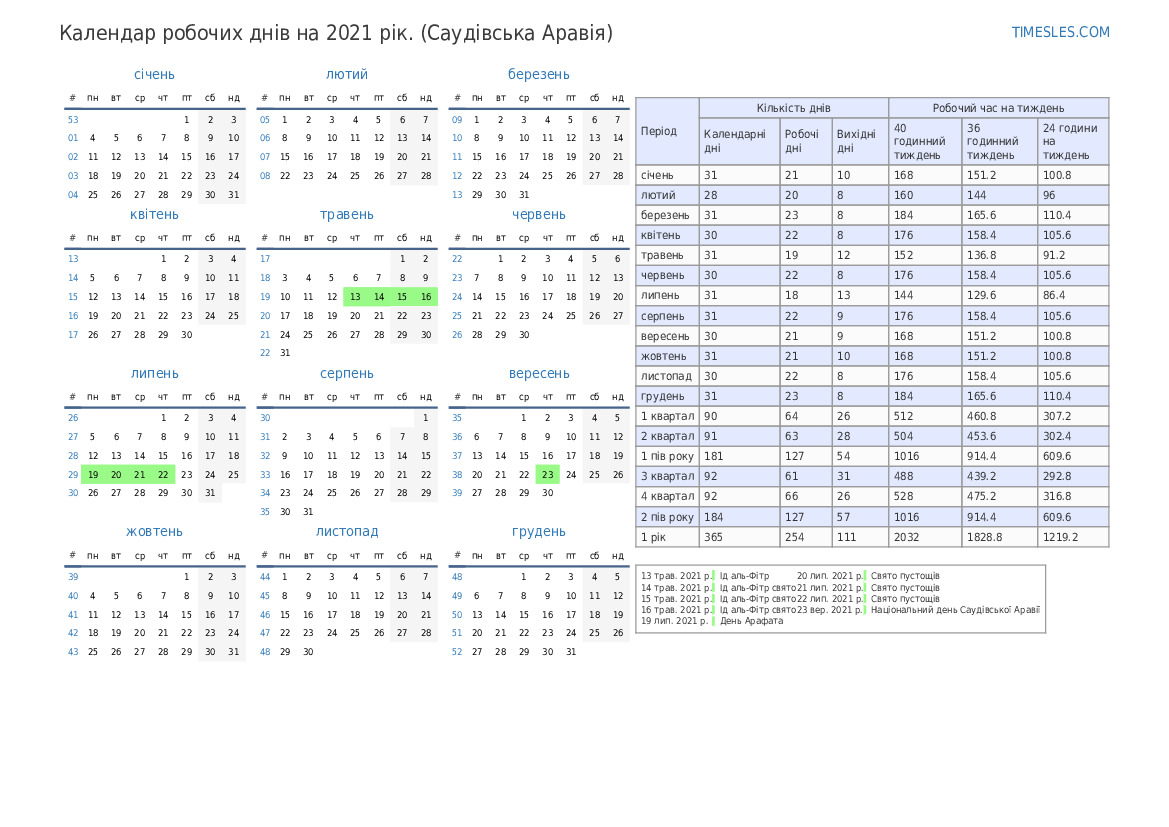Select the 'вересень' calendar month heading

click(x=538, y=374)
